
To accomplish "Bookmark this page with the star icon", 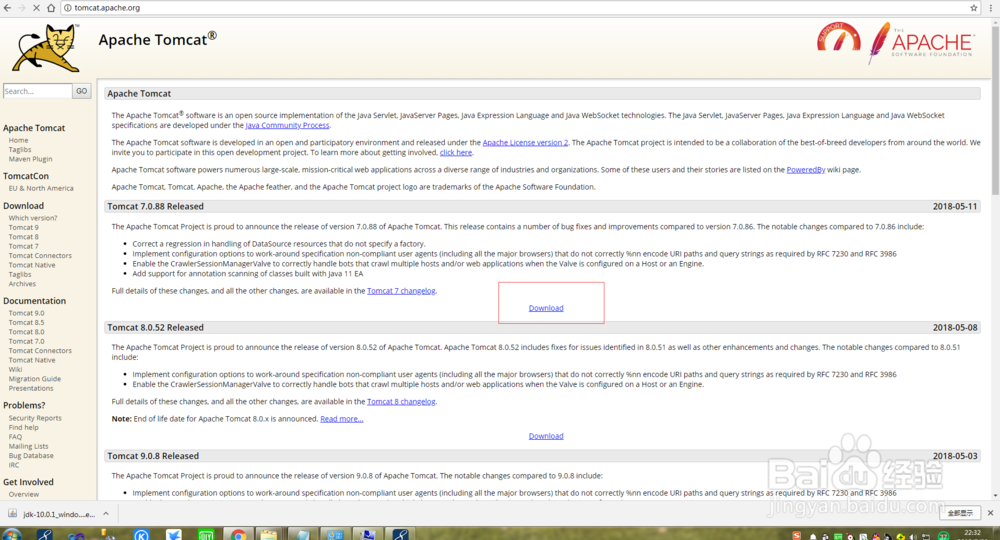I will 974,8.
